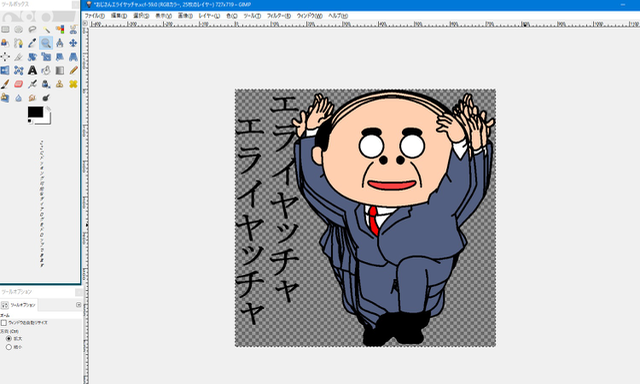Select the Alignment tool
The image size is (640, 384).
click(5, 57)
